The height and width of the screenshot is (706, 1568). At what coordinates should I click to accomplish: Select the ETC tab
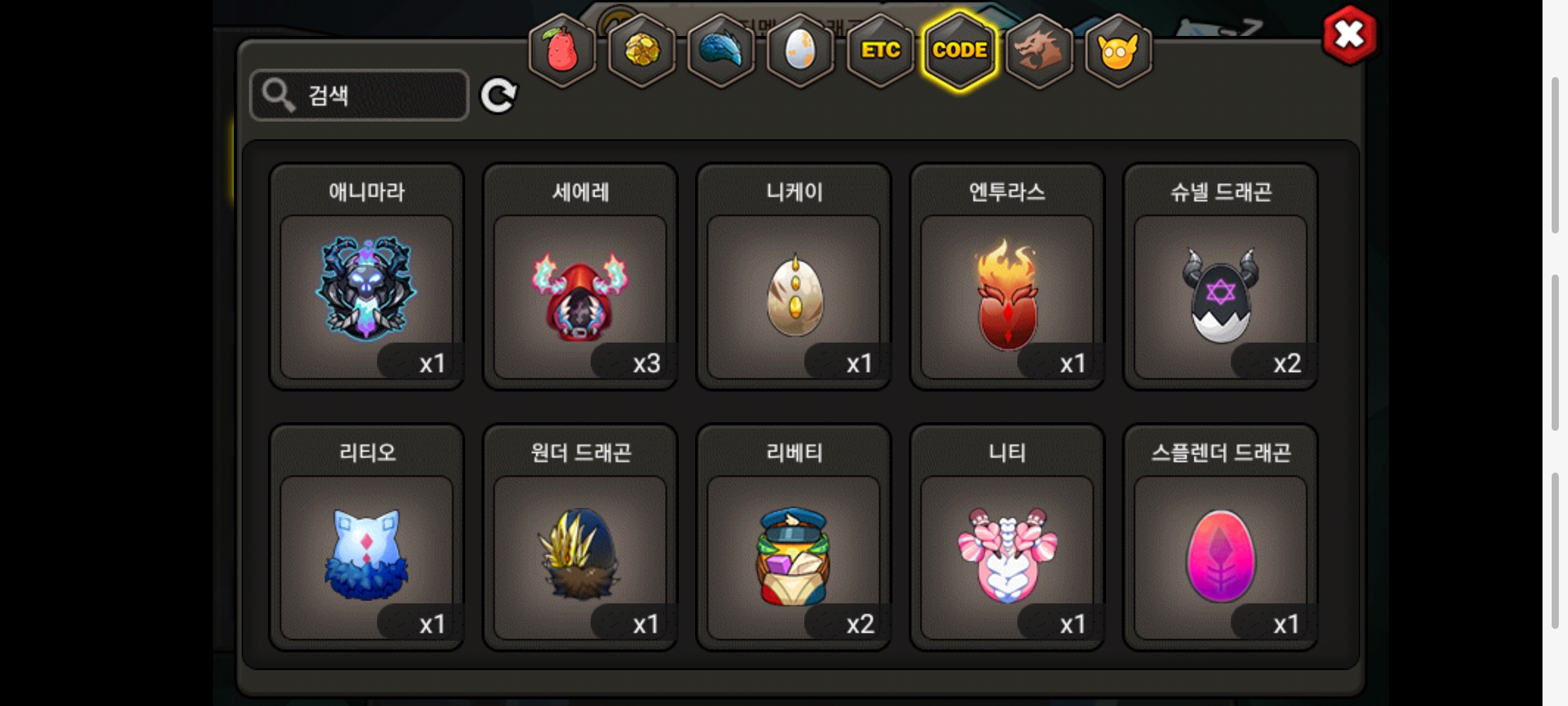880,51
